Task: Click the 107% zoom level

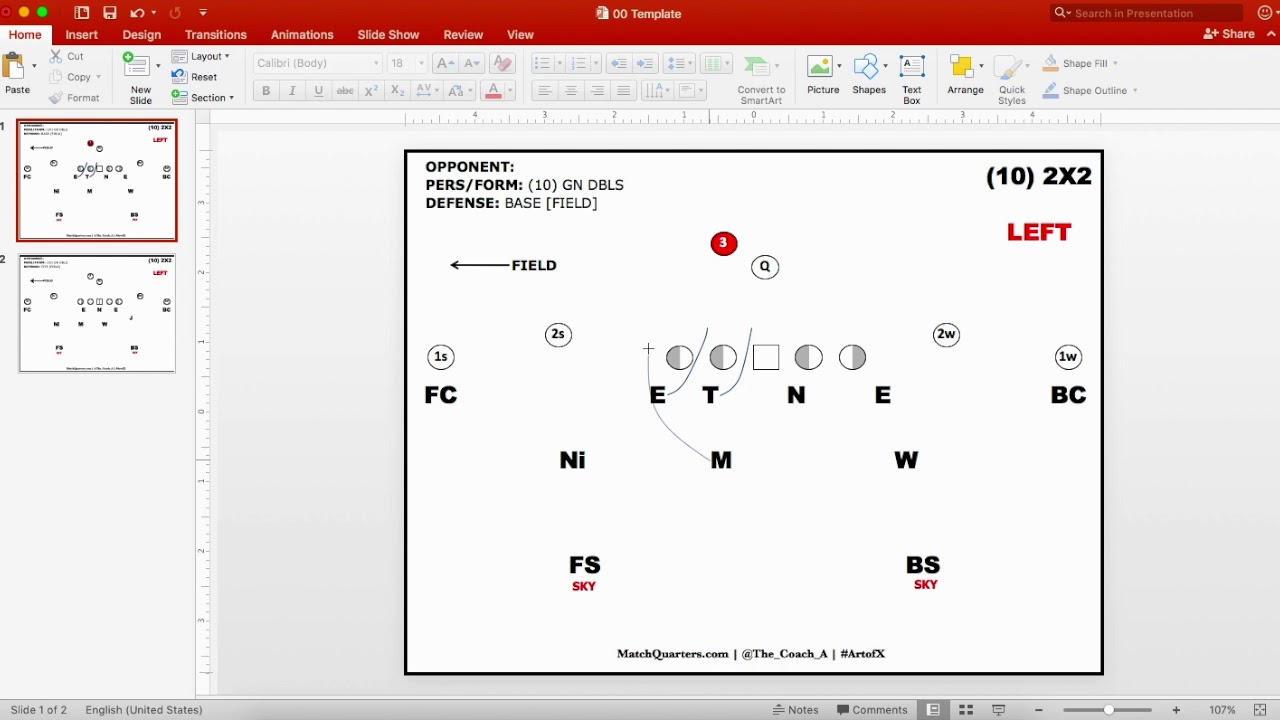Action: click(1222, 710)
